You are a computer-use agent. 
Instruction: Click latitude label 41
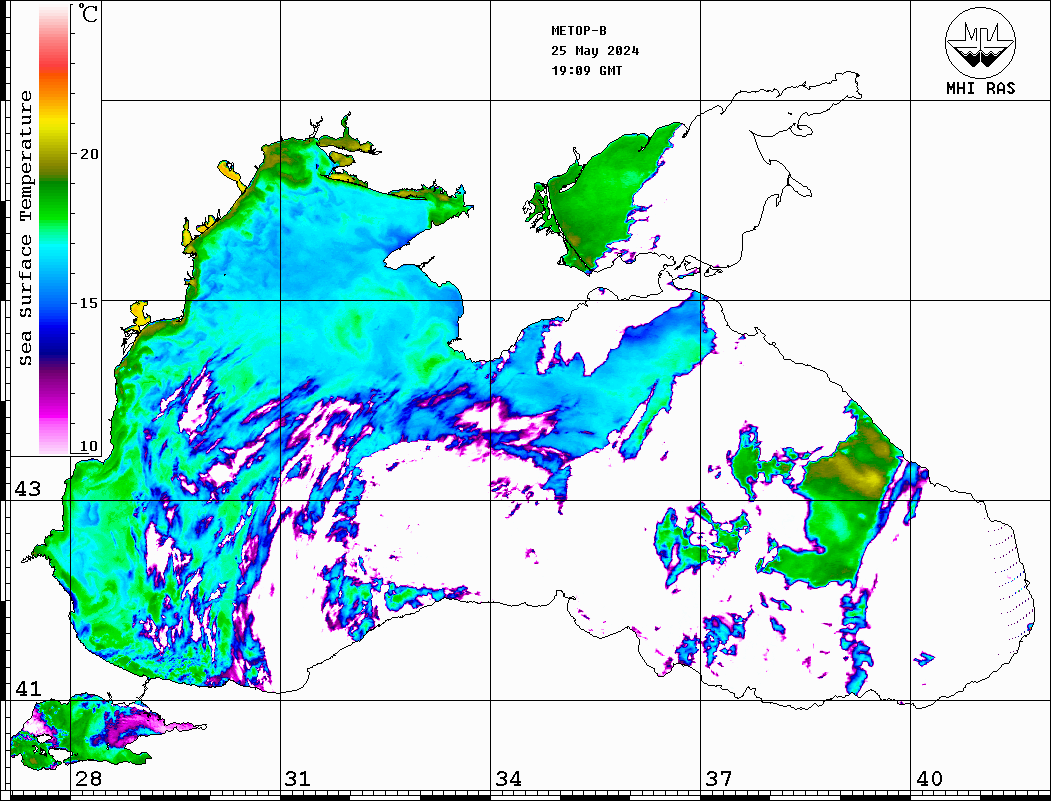pyautogui.click(x=28, y=689)
